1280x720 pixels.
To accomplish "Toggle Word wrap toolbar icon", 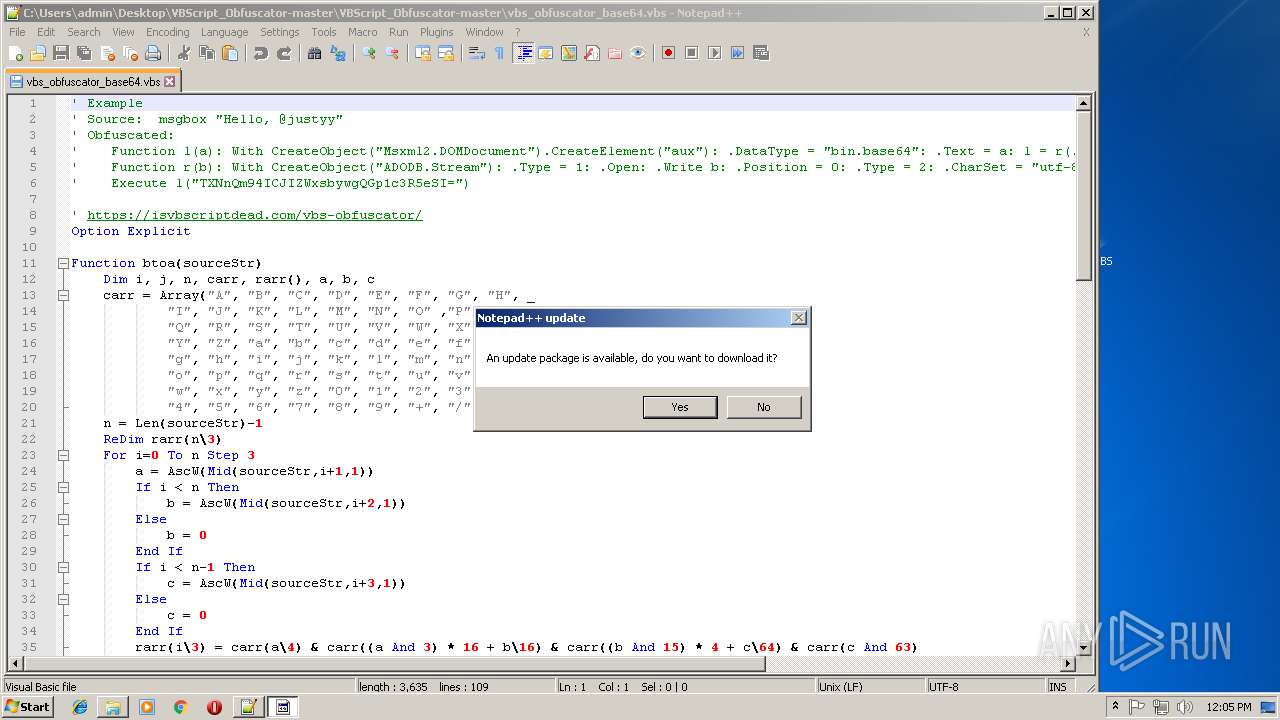I will coord(477,53).
